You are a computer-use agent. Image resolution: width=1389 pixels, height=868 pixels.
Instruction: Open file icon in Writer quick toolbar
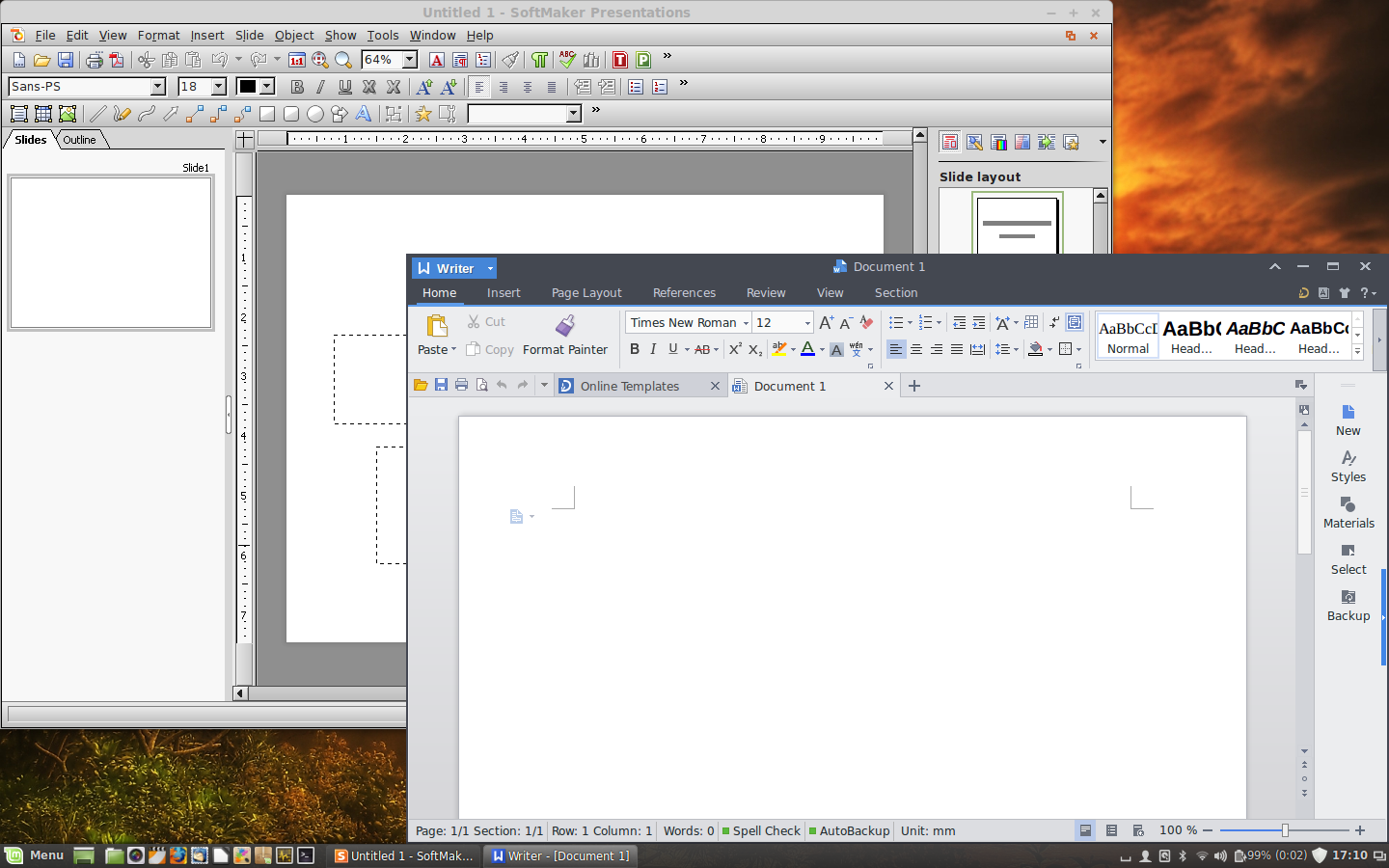pos(421,385)
